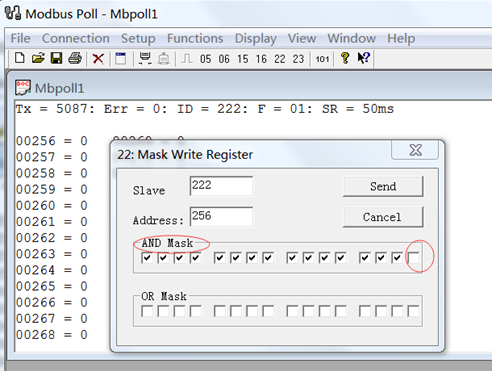
Task: Click the 101 toolbar button
Action: (322, 59)
